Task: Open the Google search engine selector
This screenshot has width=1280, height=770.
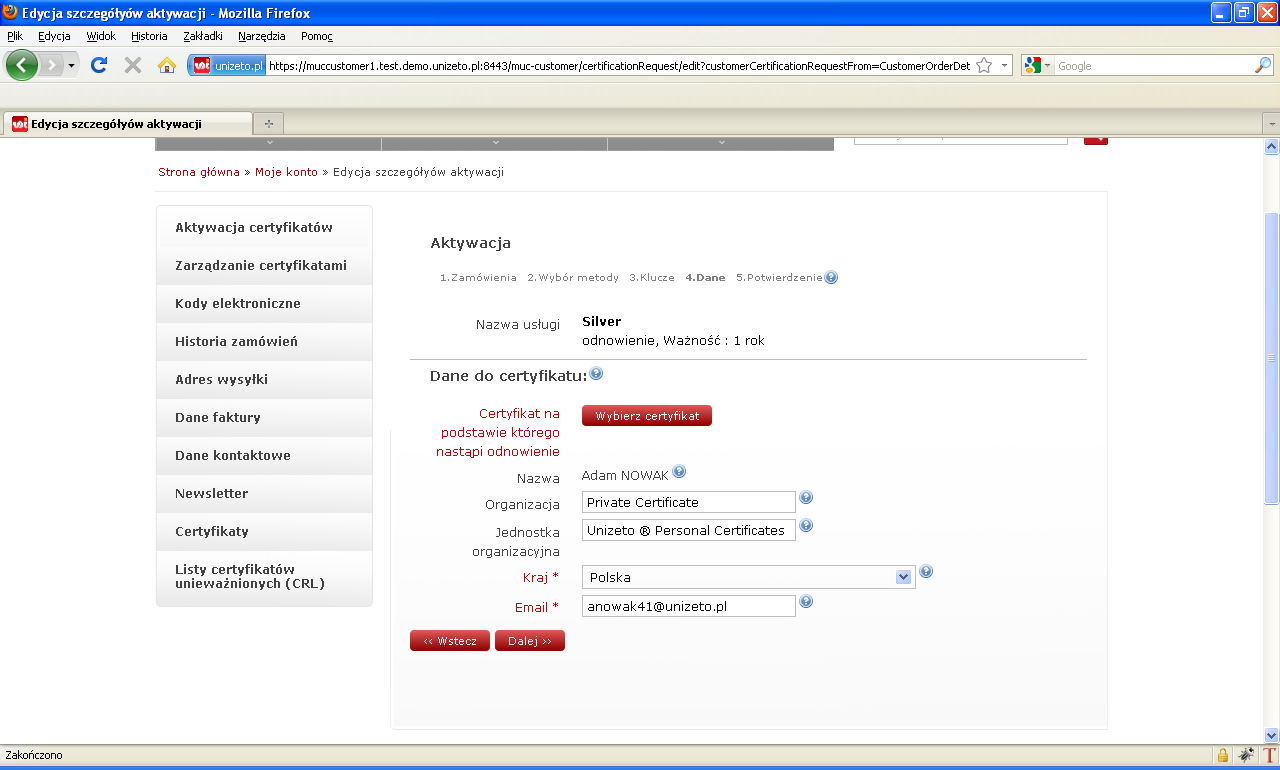Action: click(x=1037, y=65)
